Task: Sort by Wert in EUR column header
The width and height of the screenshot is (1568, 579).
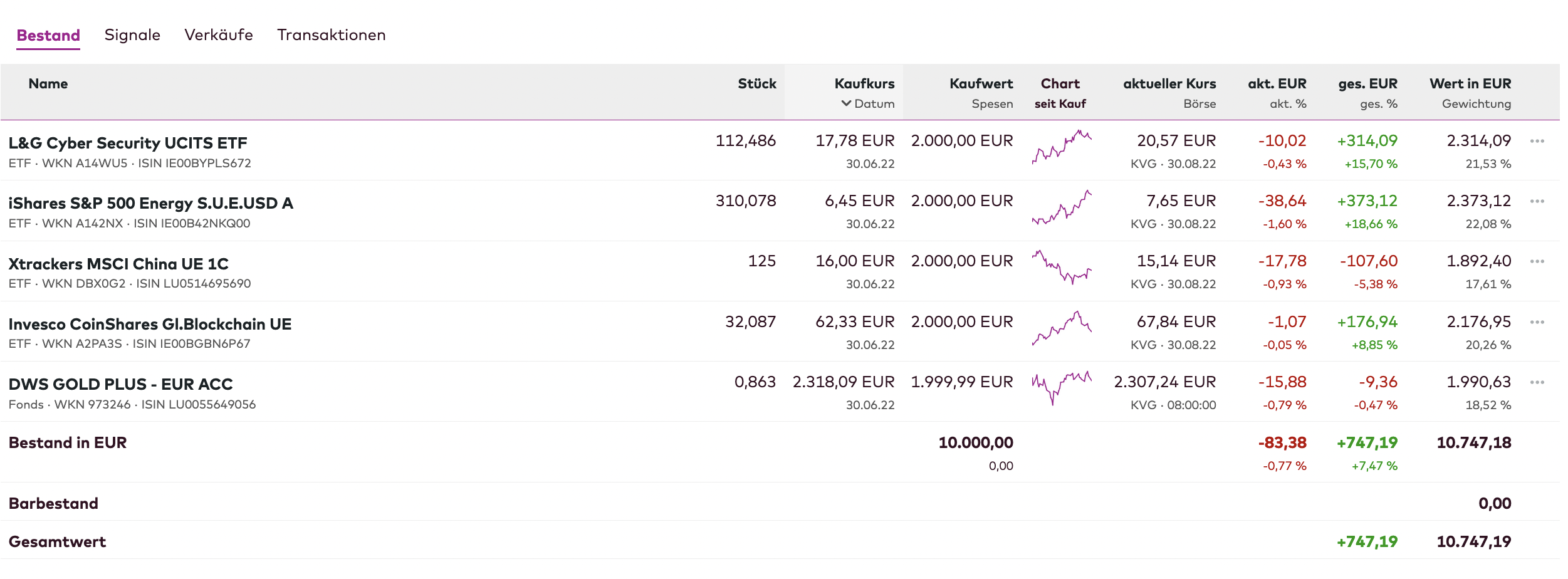Action: (x=1470, y=83)
